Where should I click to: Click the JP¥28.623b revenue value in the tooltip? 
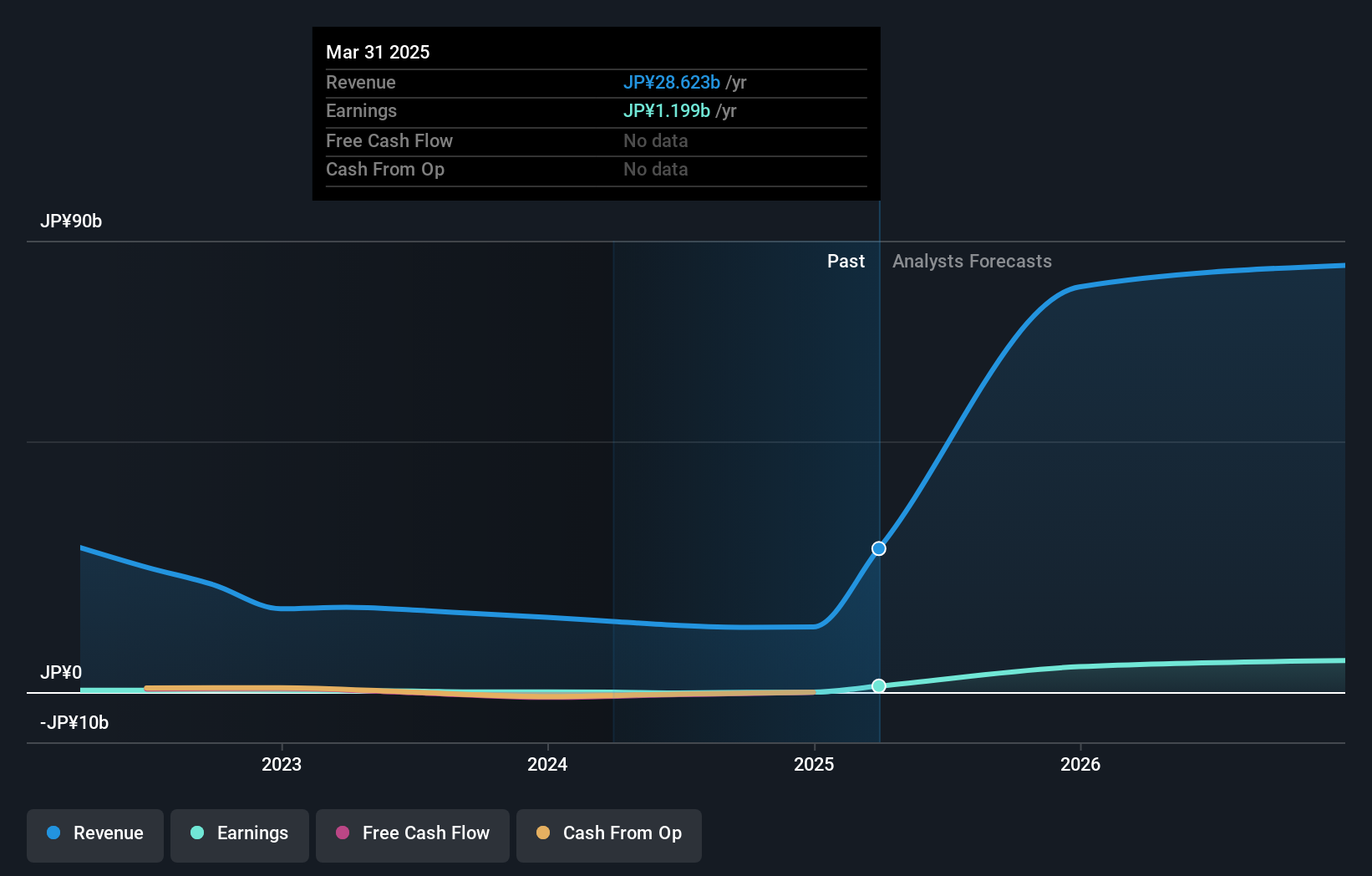point(671,82)
